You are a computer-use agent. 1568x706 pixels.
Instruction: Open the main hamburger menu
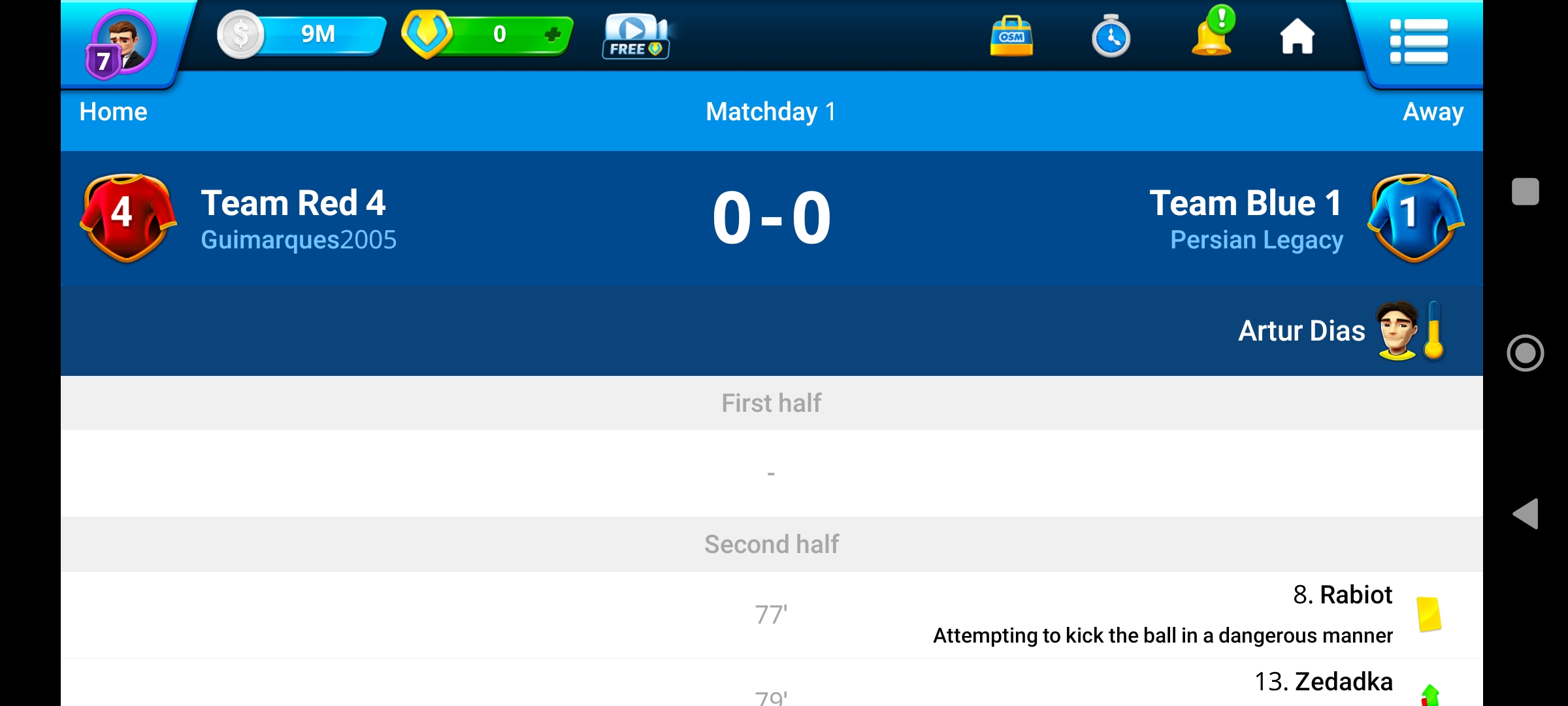1418,42
